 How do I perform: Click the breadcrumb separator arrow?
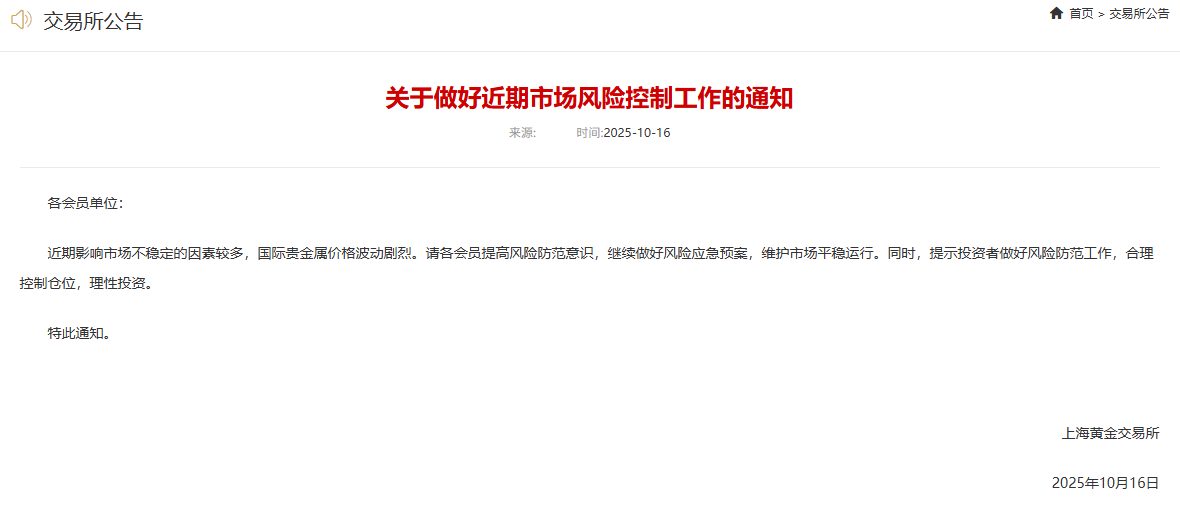[1102, 14]
